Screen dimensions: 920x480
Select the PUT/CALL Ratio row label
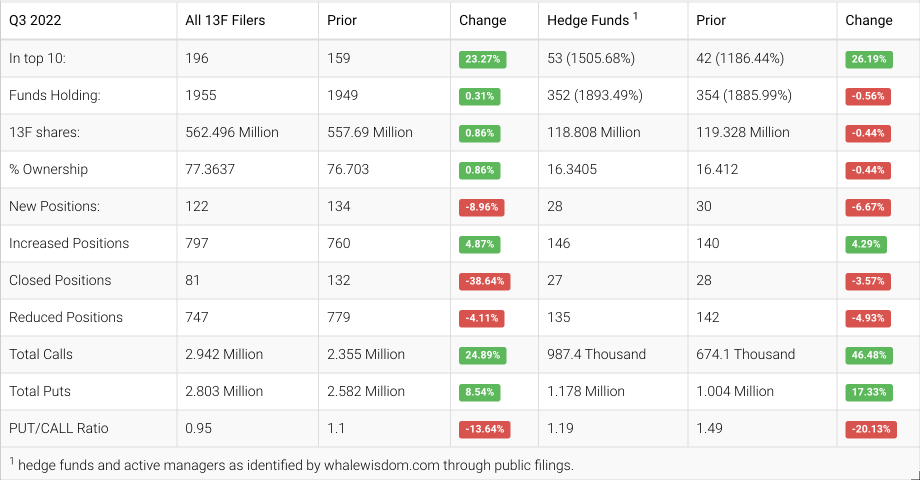click(x=58, y=428)
